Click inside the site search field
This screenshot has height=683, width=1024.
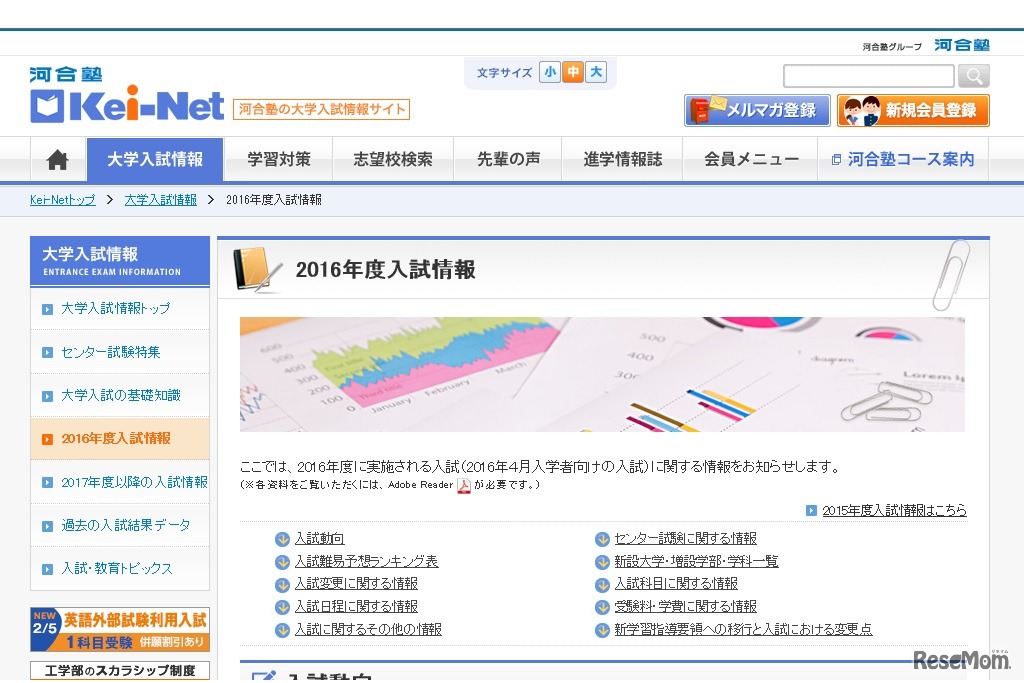click(x=869, y=76)
